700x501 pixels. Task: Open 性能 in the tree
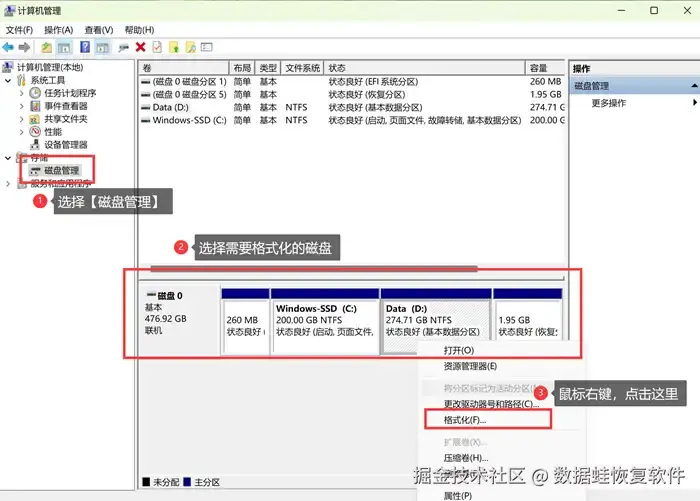click(53, 132)
